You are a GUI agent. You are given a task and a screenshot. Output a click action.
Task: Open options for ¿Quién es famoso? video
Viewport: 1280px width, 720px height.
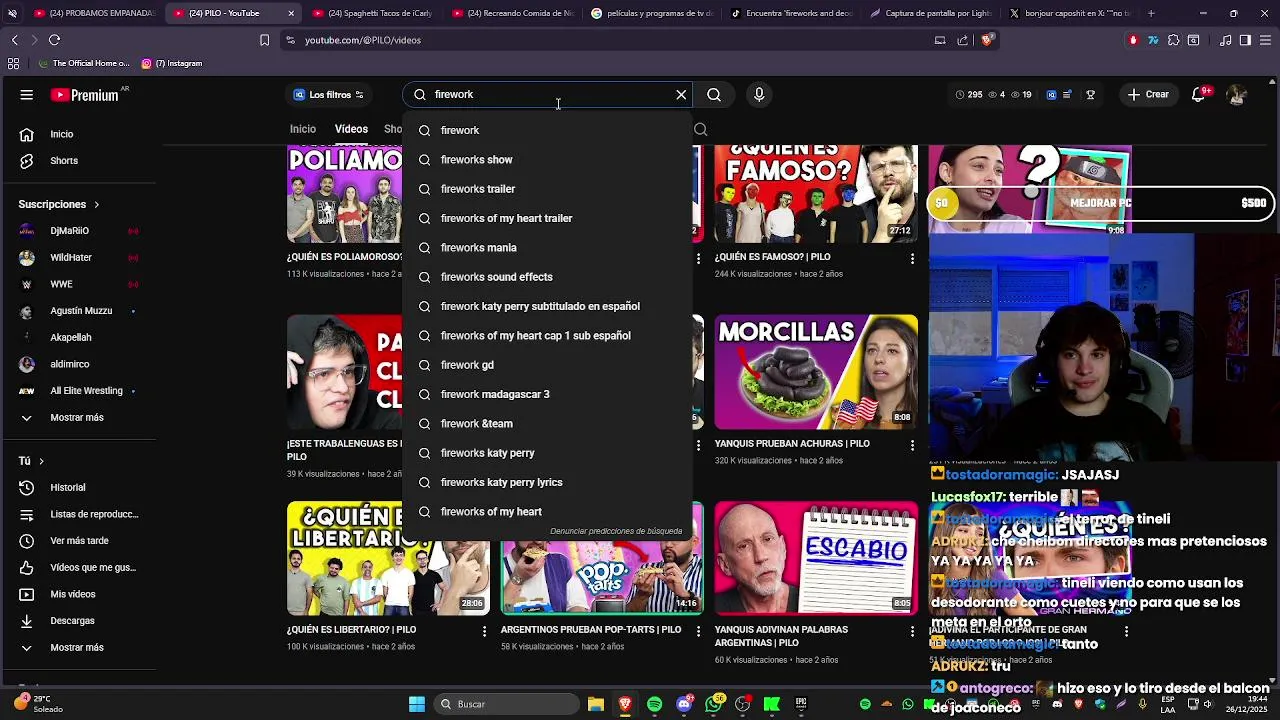(912, 258)
